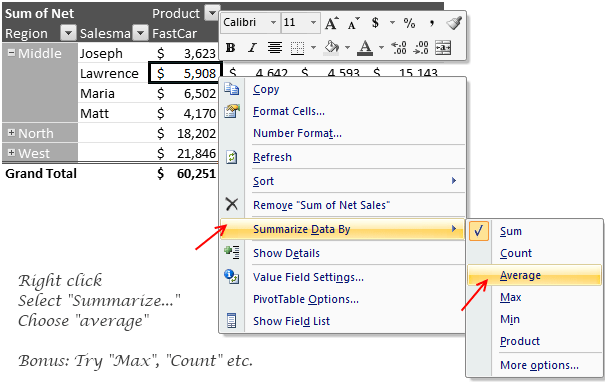The width and height of the screenshot is (605, 385).
Task: Click the Value Field Settings icon
Action: 232,276
